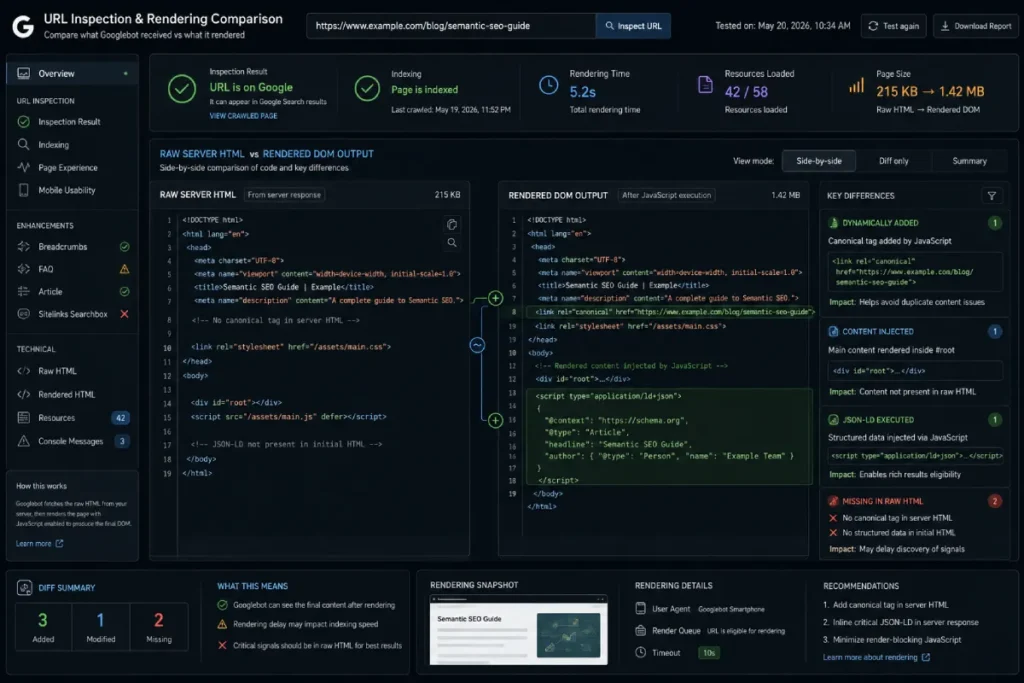Click the 3 Added counter
This screenshot has height=683, width=1024.
(43, 626)
